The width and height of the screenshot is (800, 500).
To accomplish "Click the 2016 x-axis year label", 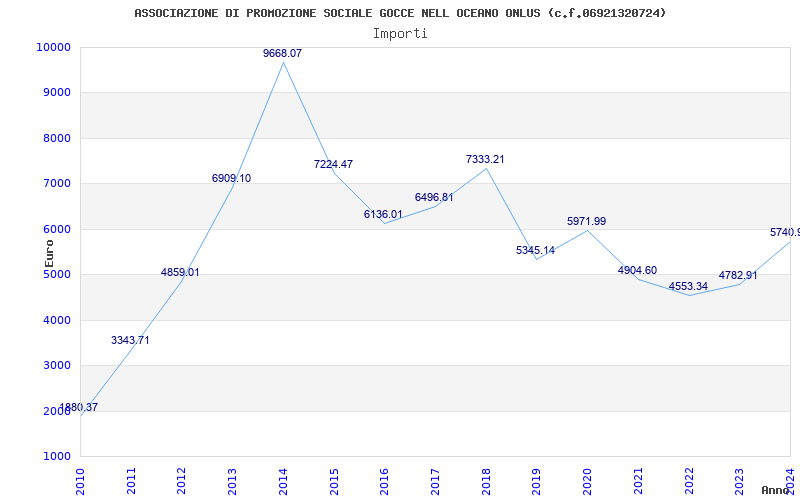I will pos(384,481).
